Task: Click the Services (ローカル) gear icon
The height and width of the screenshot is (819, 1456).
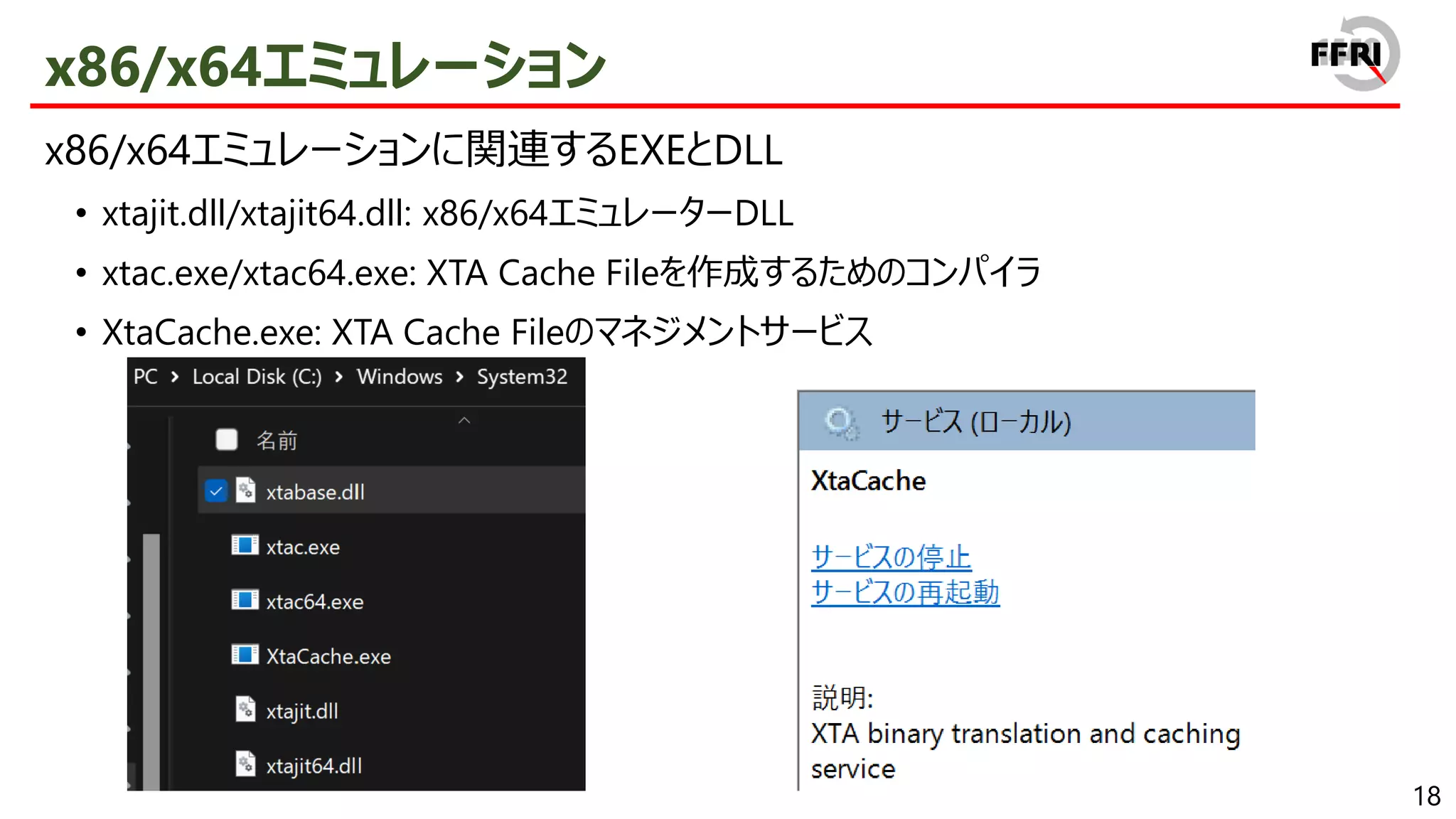Action: coord(842,423)
